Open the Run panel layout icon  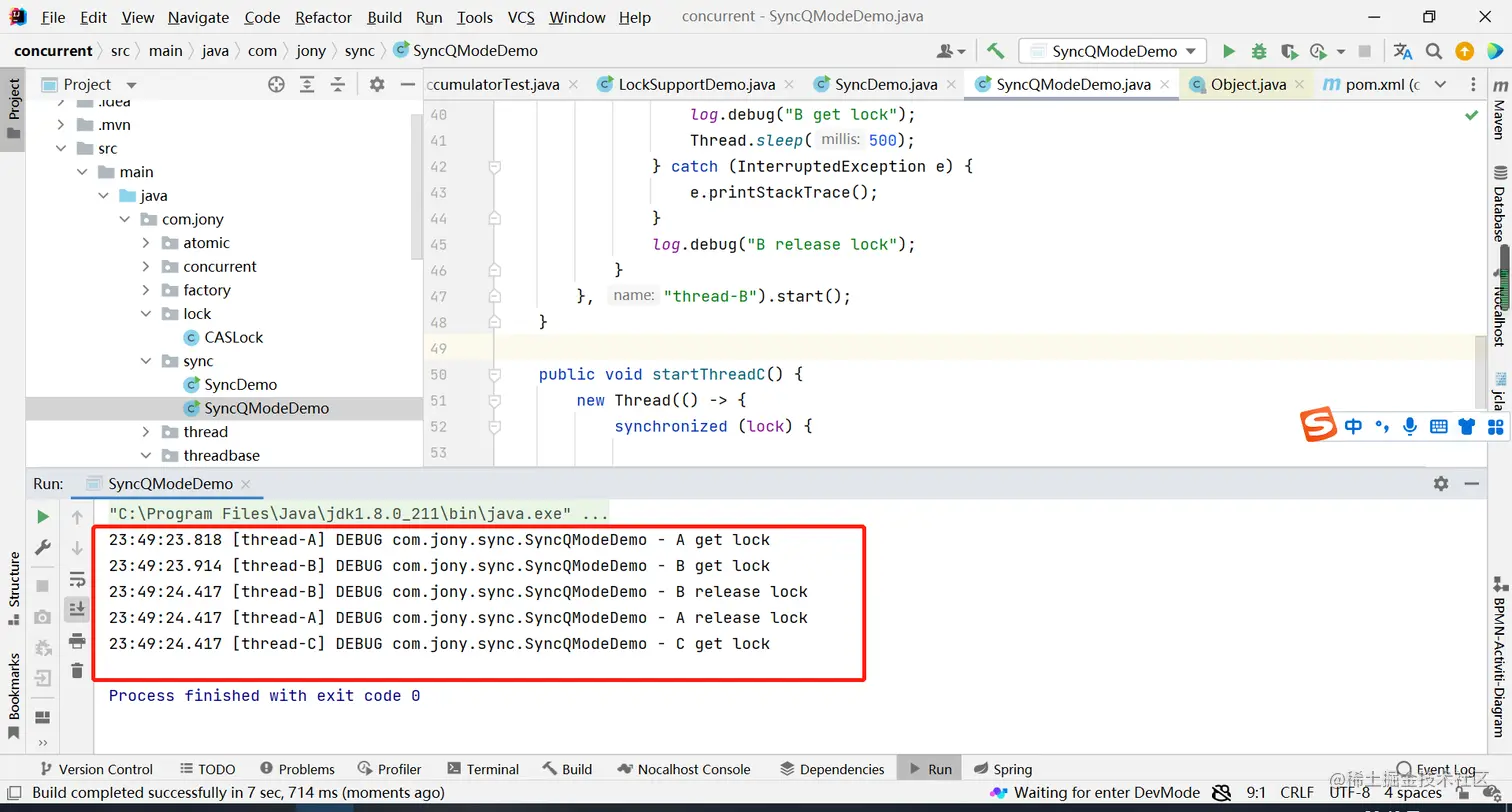pos(42,717)
